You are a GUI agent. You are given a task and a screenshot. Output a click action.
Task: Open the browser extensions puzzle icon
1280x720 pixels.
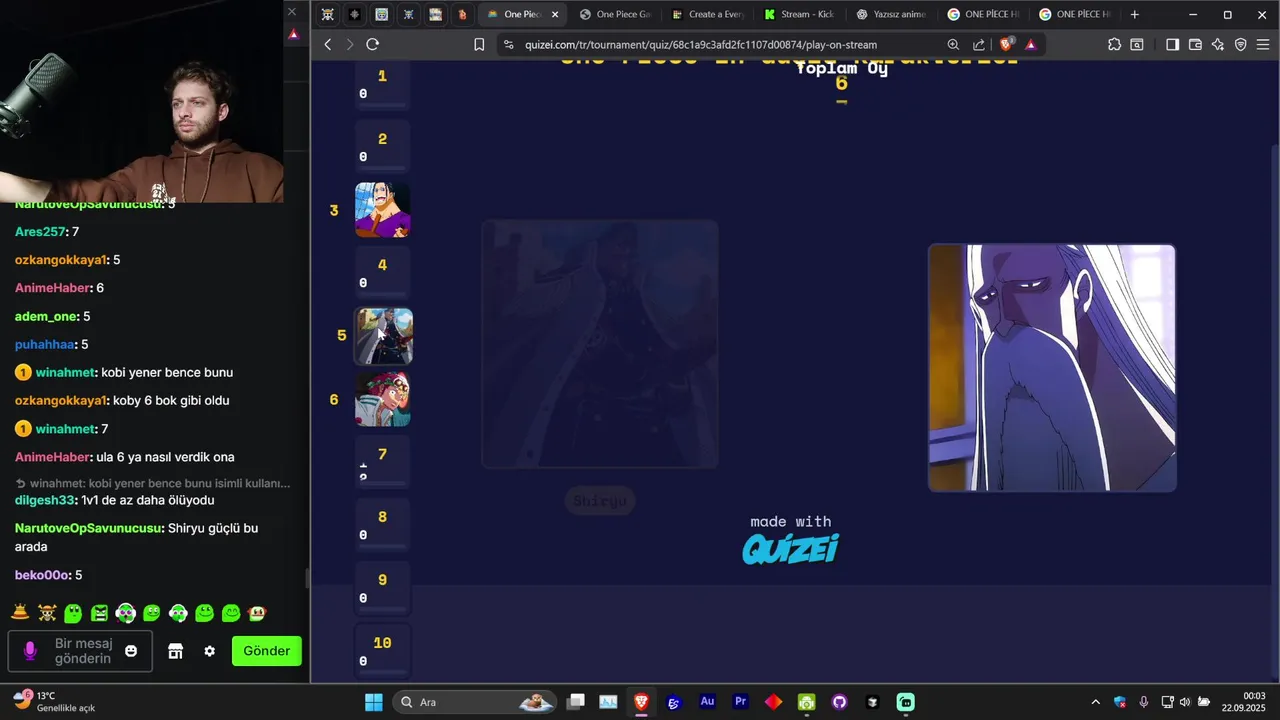tap(1114, 44)
